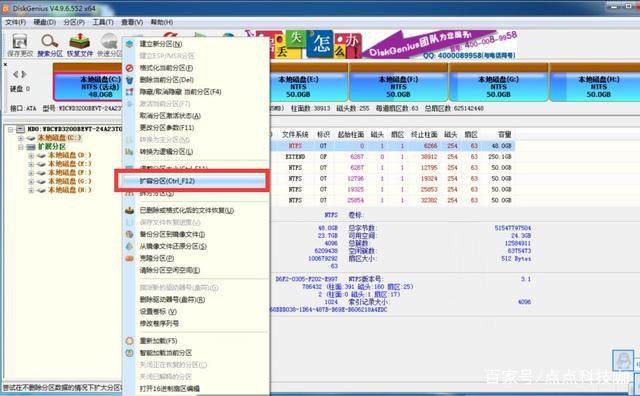Open the 工具(T) menu

coord(103,22)
